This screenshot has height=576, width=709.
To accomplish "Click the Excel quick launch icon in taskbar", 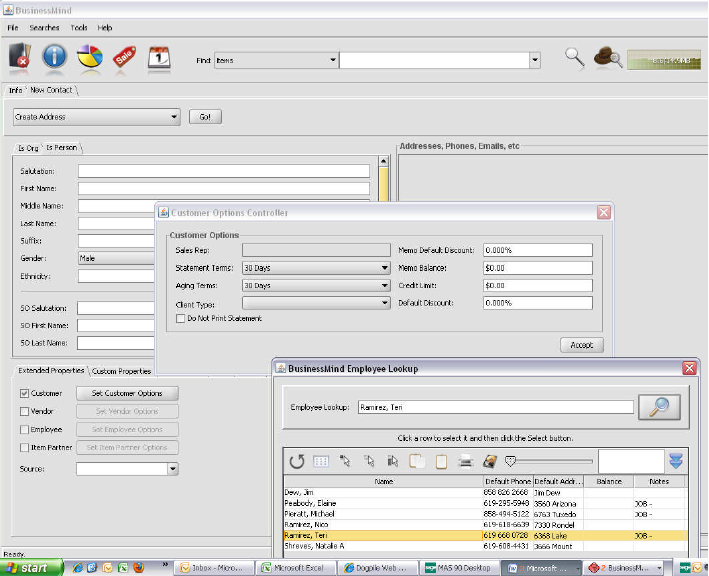I will [123, 567].
